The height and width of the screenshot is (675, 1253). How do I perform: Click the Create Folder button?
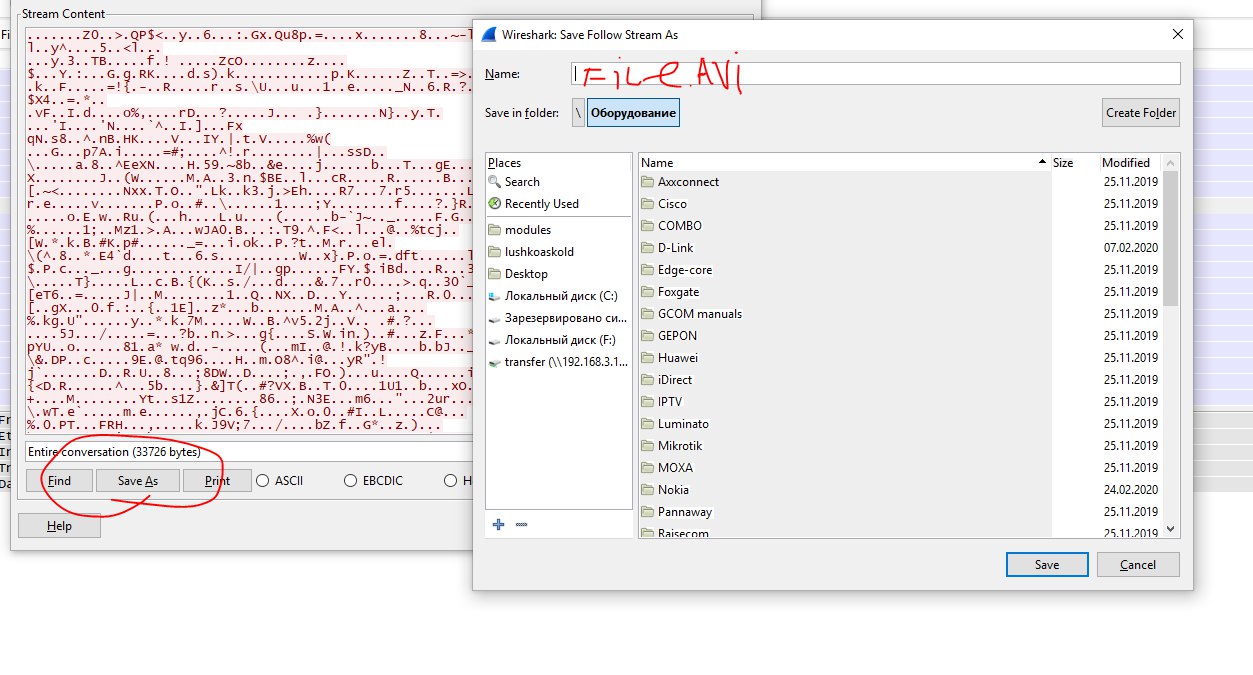point(1141,113)
